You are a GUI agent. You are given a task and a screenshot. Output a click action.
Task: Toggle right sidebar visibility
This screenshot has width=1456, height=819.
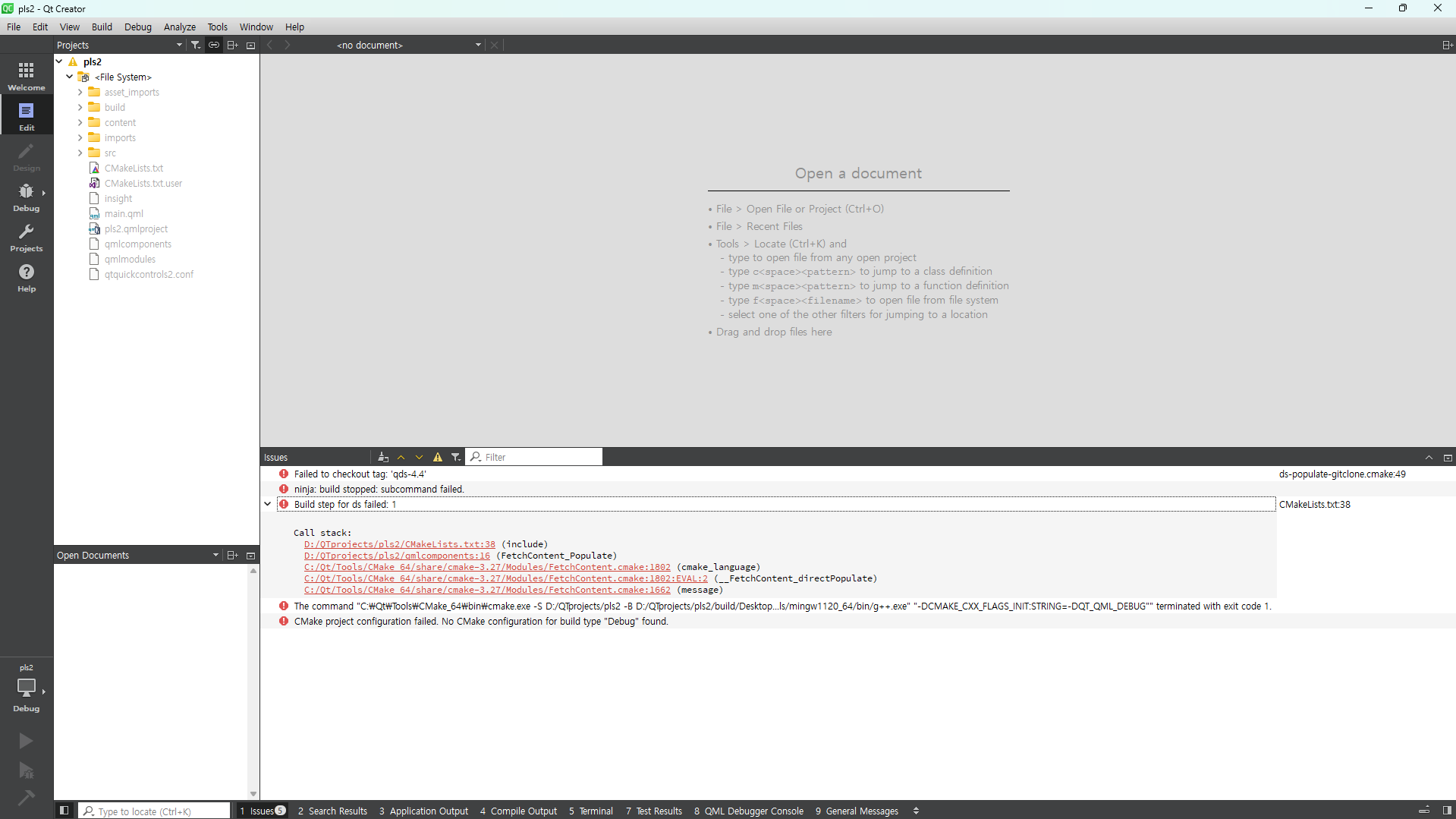(1447, 811)
